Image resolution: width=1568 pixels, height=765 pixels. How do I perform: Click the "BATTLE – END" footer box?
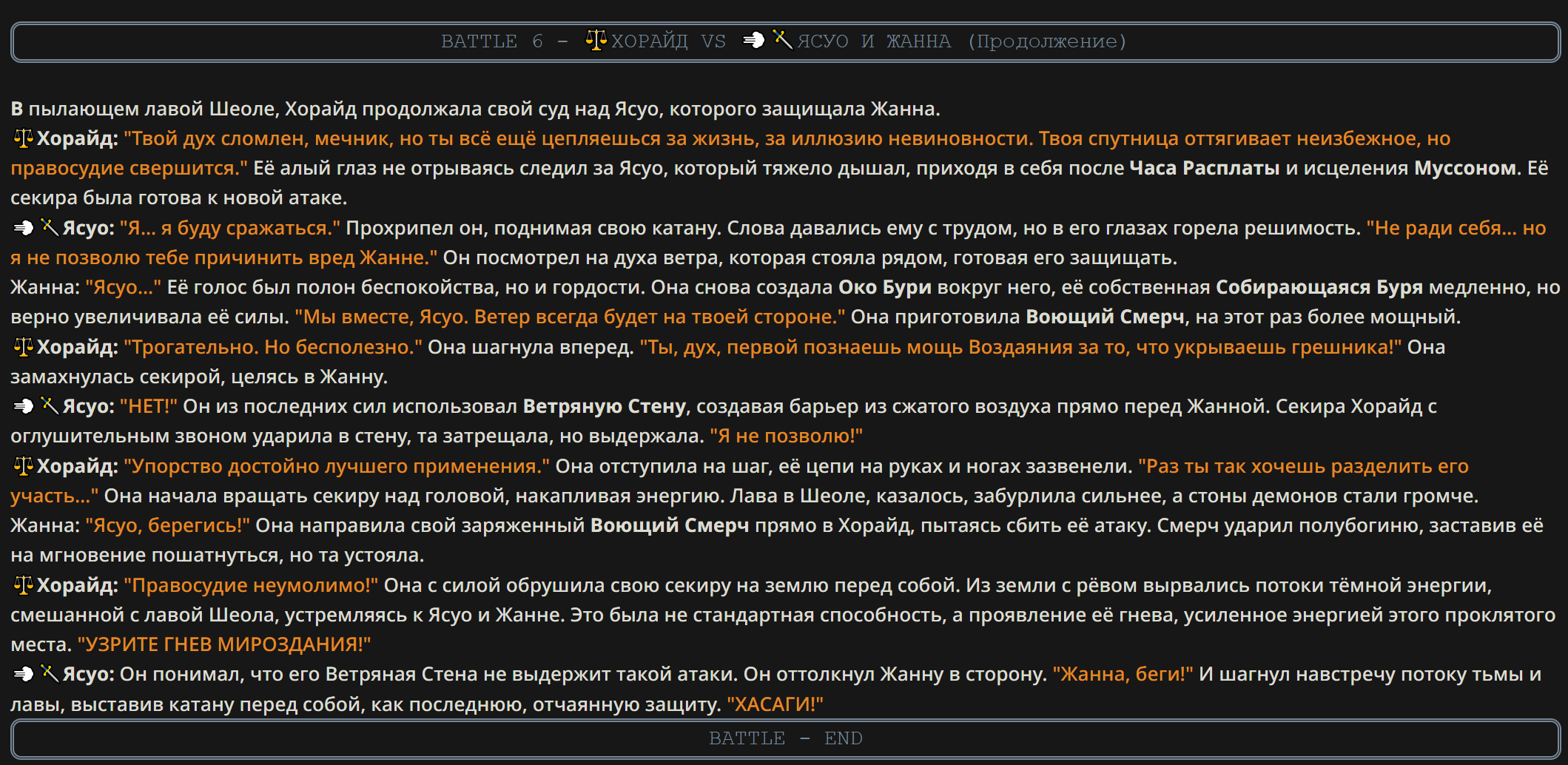point(785,738)
